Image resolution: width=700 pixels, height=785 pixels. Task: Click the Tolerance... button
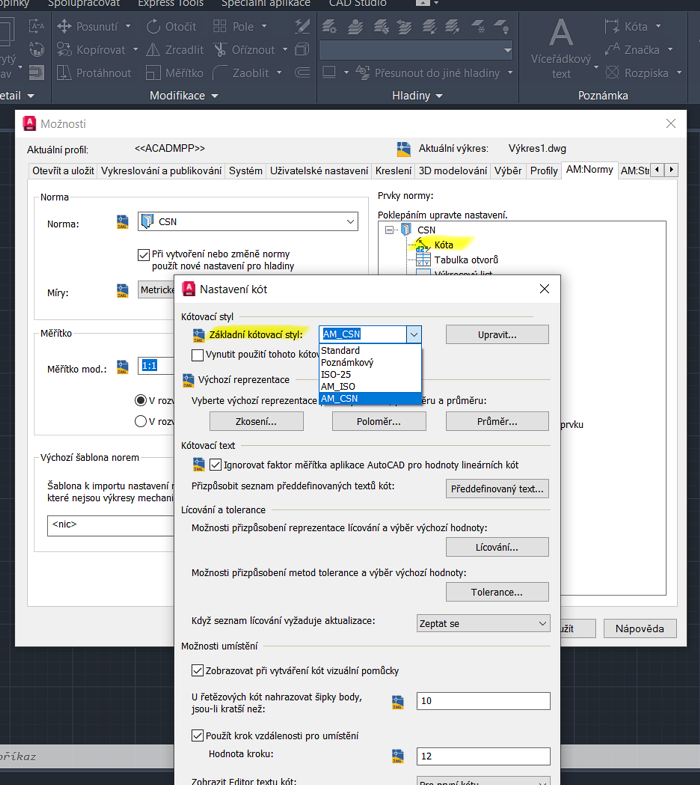point(497,592)
